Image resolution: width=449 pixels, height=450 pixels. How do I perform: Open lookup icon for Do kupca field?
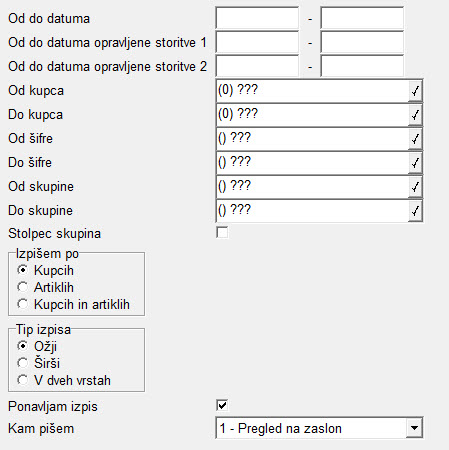(x=415, y=115)
